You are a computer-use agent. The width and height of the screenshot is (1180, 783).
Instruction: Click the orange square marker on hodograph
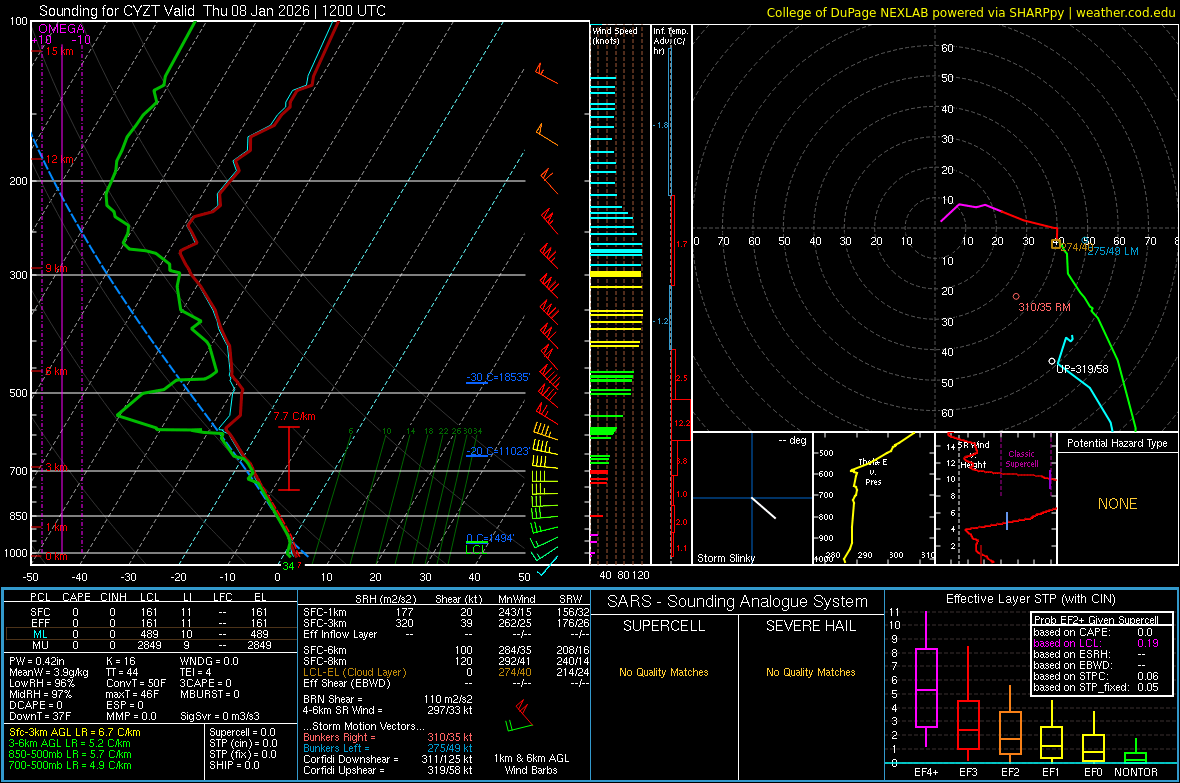[1056, 244]
